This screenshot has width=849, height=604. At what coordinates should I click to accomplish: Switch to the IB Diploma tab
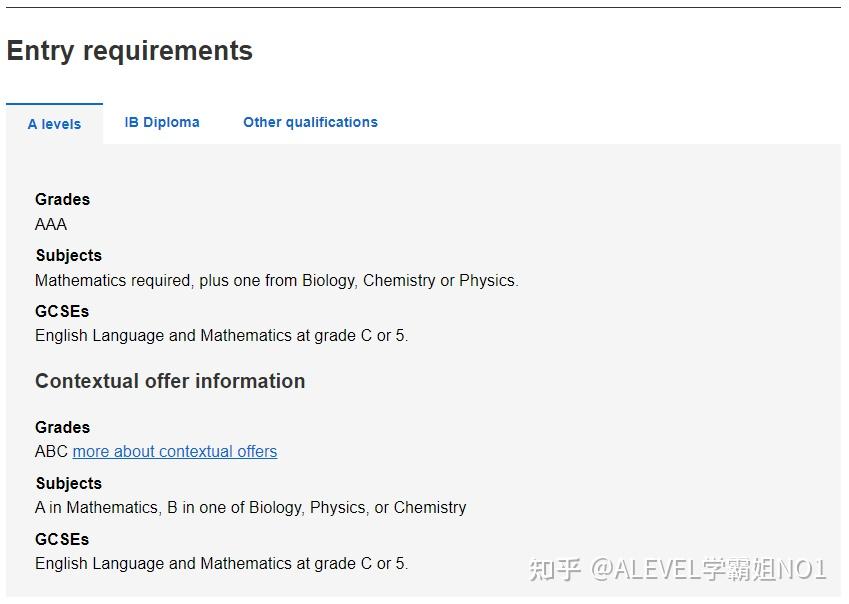pos(162,122)
